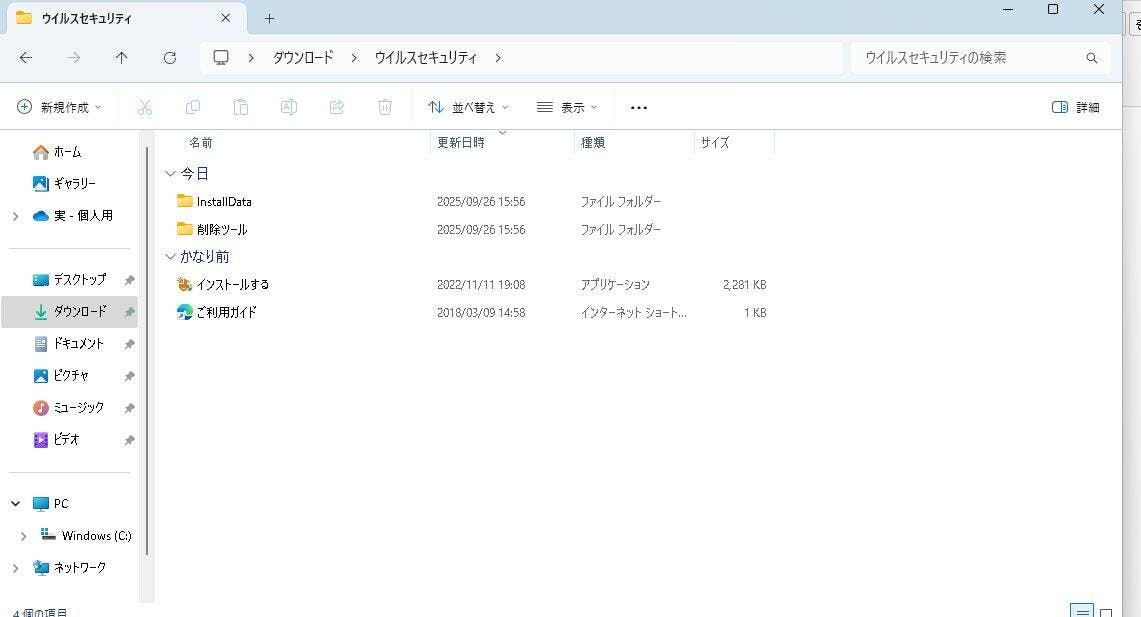Expand the Windows (C:) tree node
The image size is (1141, 617).
24,536
